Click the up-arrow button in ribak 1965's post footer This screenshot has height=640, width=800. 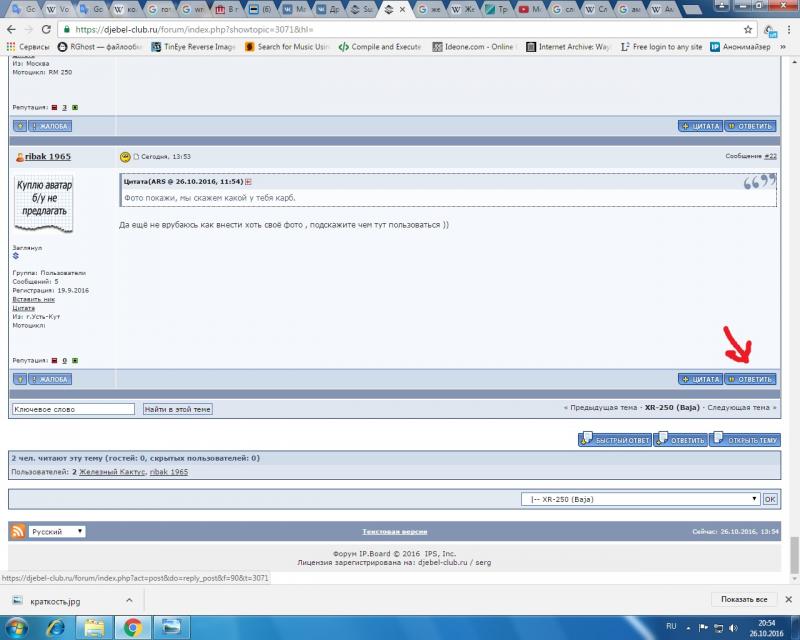coord(19,379)
